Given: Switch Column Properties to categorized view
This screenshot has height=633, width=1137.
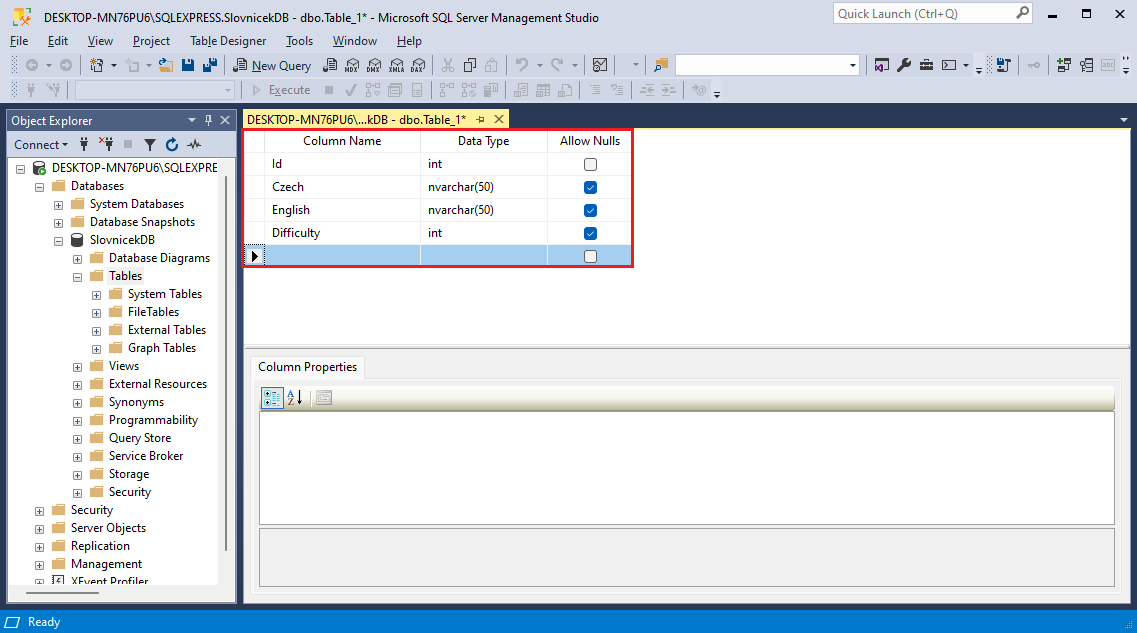Looking at the screenshot, I should tap(271, 397).
